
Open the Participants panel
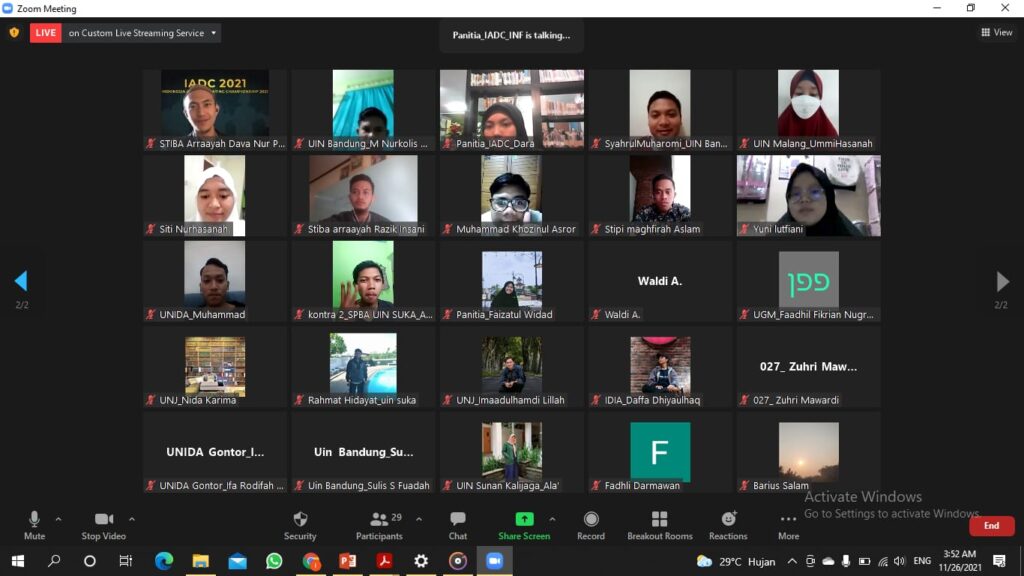coord(379,525)
